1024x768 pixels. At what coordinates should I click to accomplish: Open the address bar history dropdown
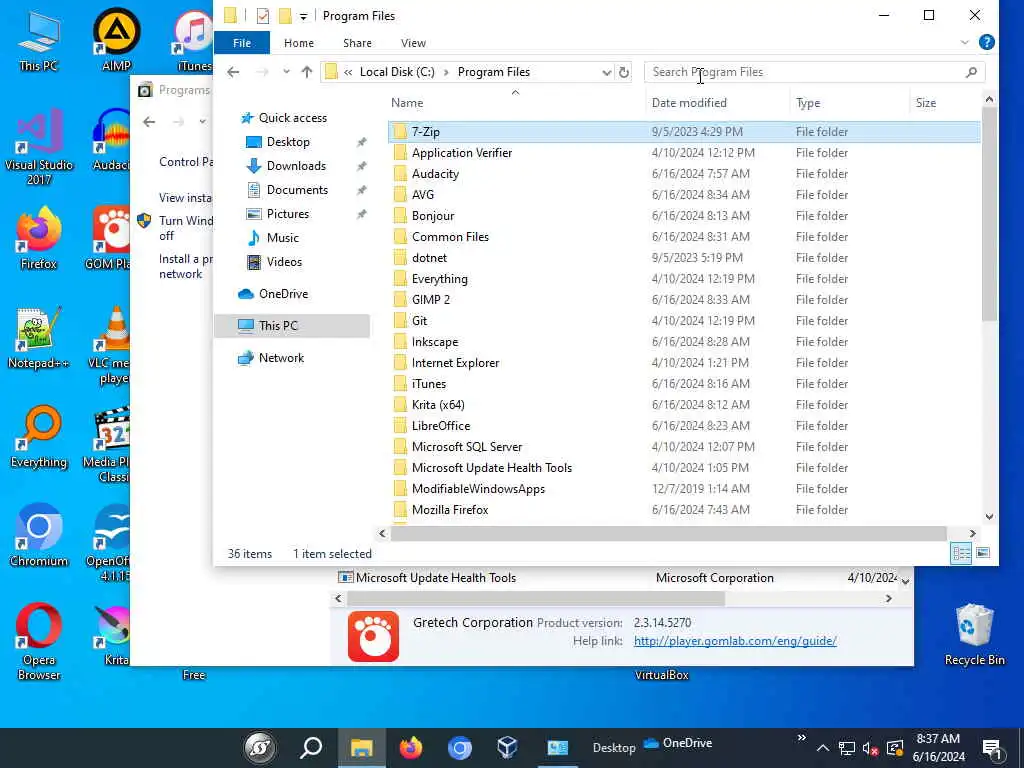coord(606,72)
